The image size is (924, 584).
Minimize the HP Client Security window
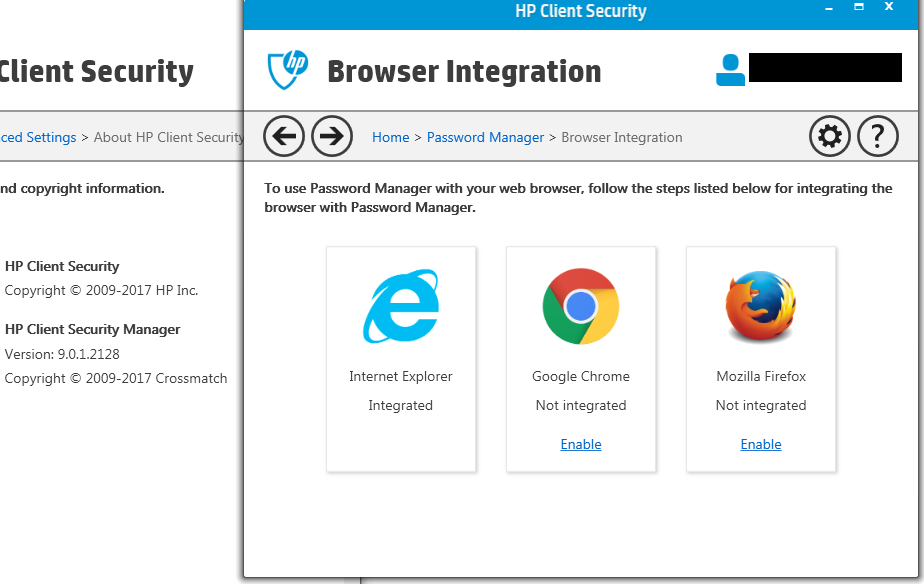point(828,8)
